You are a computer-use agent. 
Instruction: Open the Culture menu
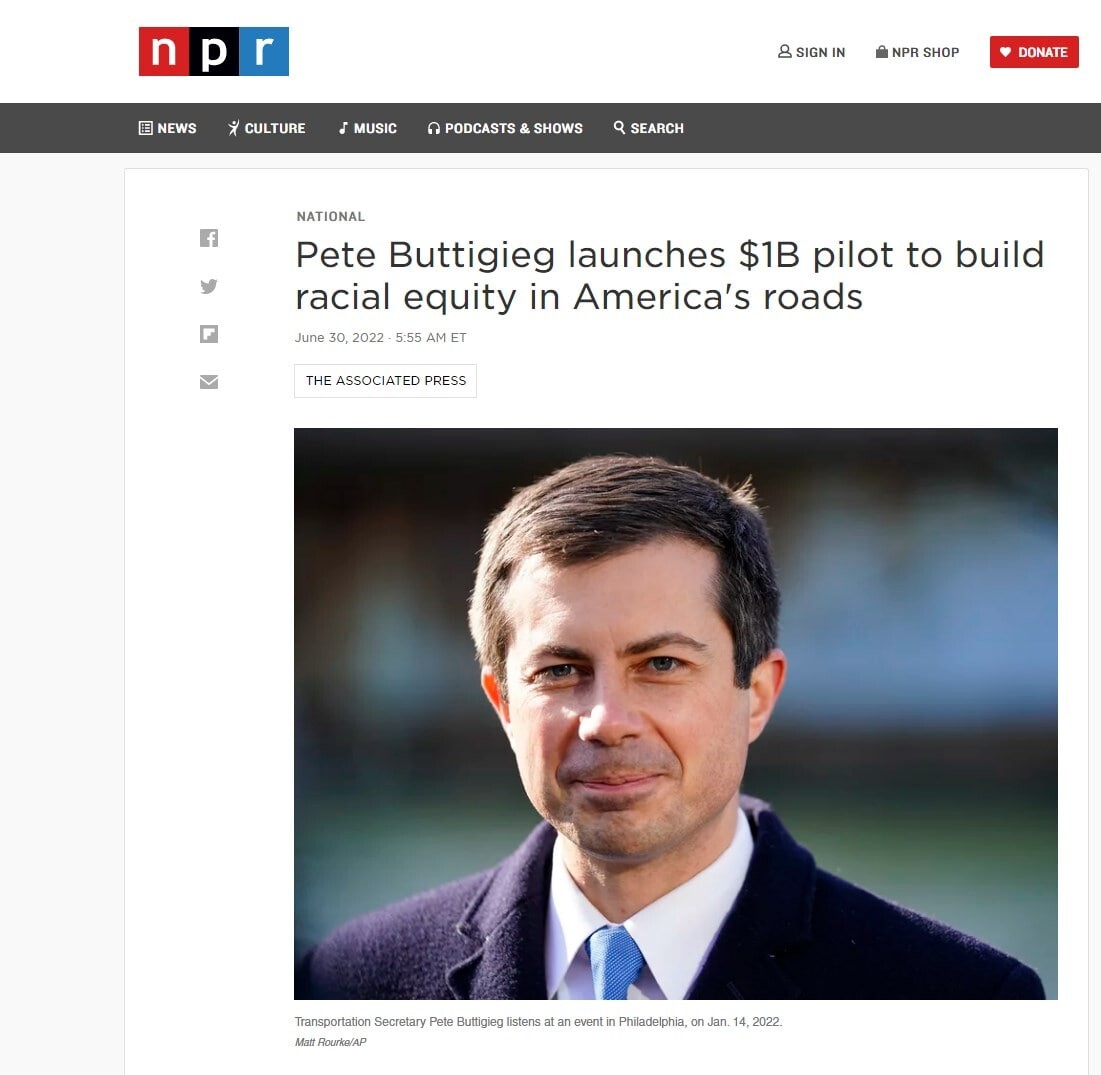(x=266, y=128)
